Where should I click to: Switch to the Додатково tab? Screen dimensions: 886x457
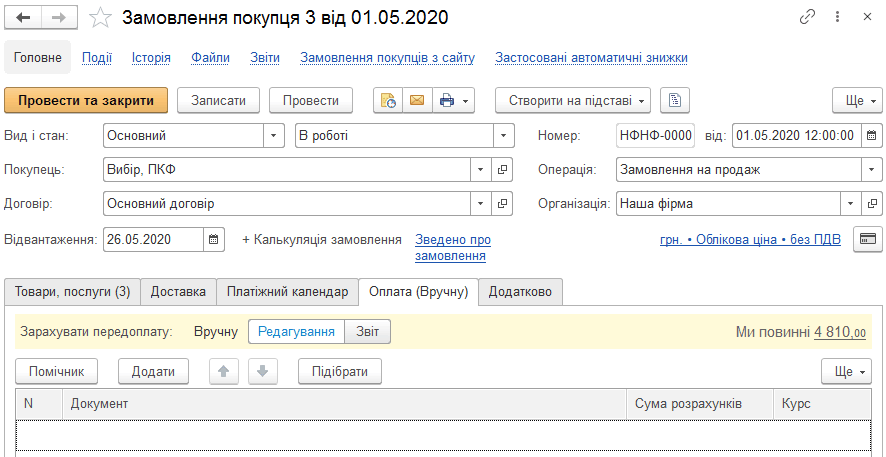(520, 292)
